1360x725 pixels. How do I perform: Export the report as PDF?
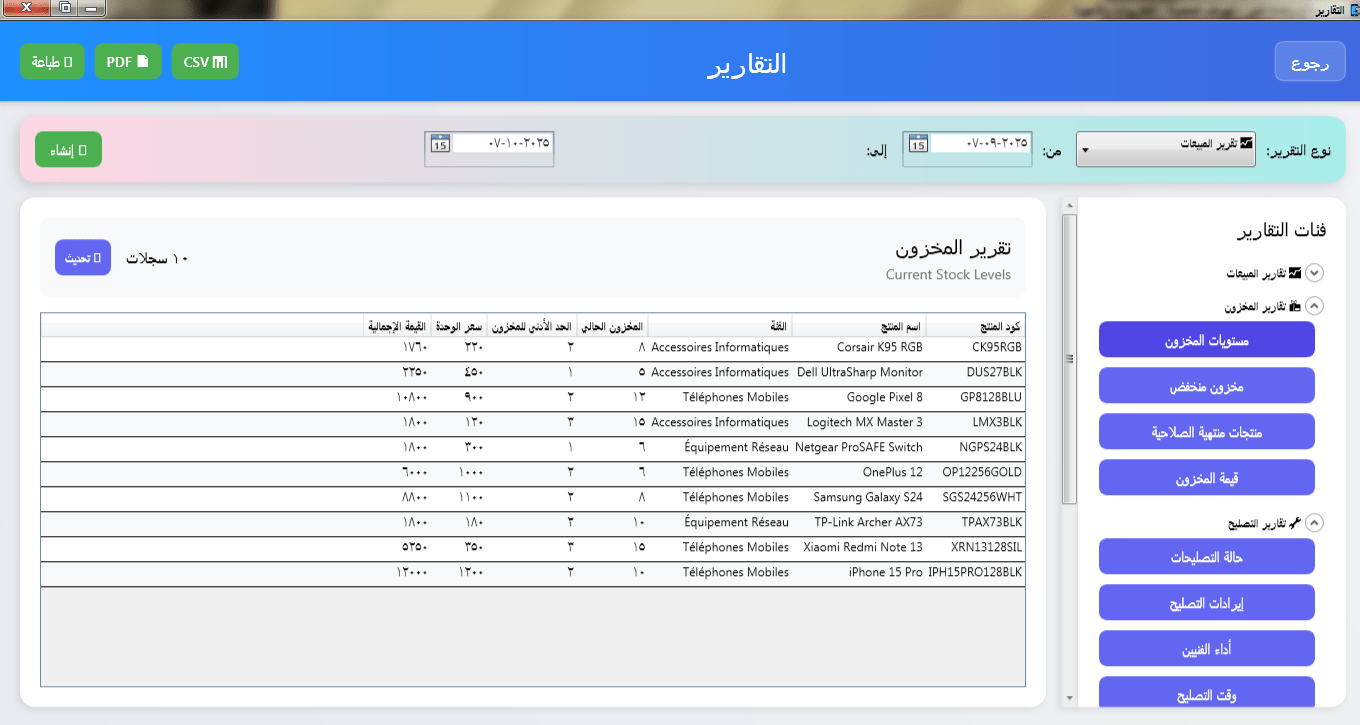pyautogui.click(x=128, y=62)
